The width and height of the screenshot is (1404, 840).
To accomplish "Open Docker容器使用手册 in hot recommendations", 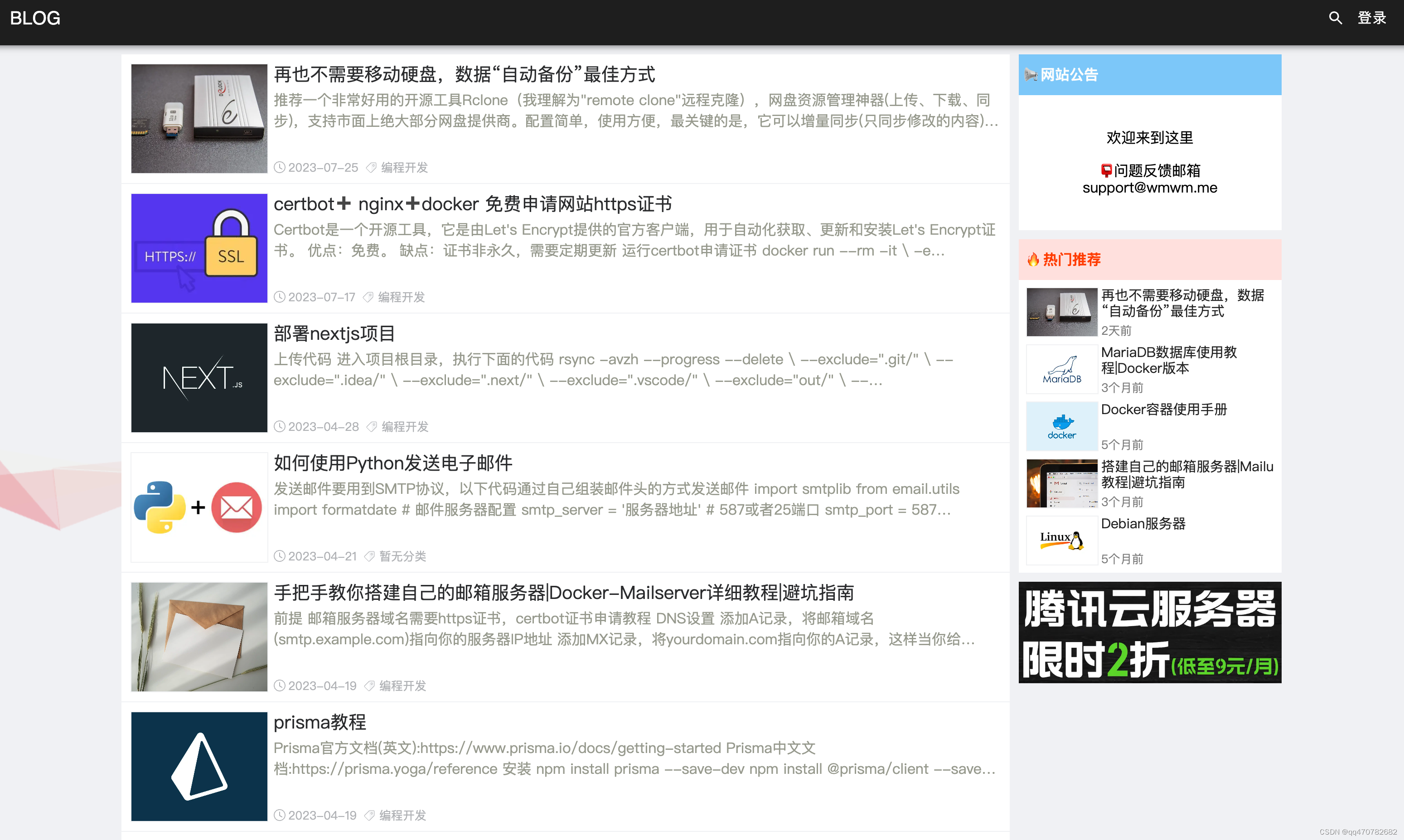I will pyautogui.click(x=1164, y=409).
